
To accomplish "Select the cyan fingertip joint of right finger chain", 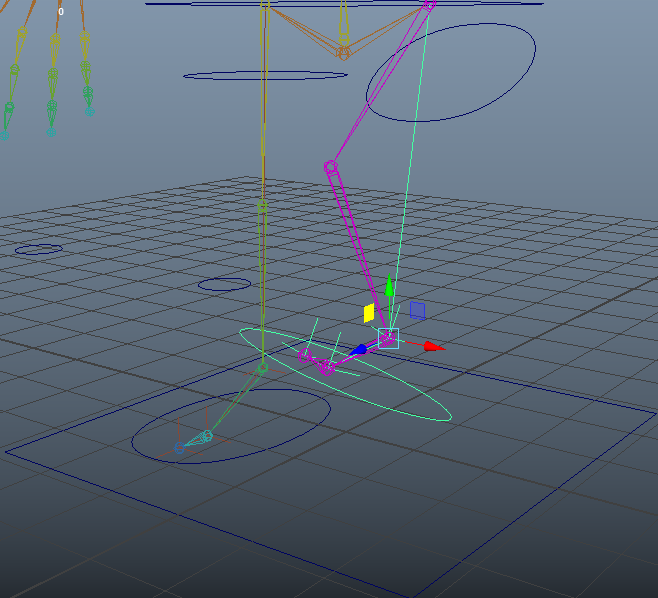I will tap(90, 112).
